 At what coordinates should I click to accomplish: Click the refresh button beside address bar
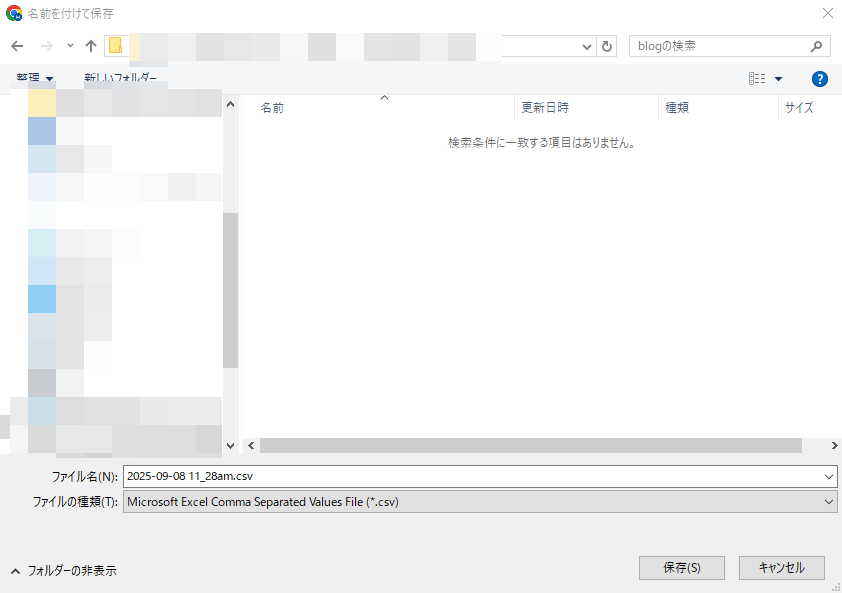click(x=608, y=46)
